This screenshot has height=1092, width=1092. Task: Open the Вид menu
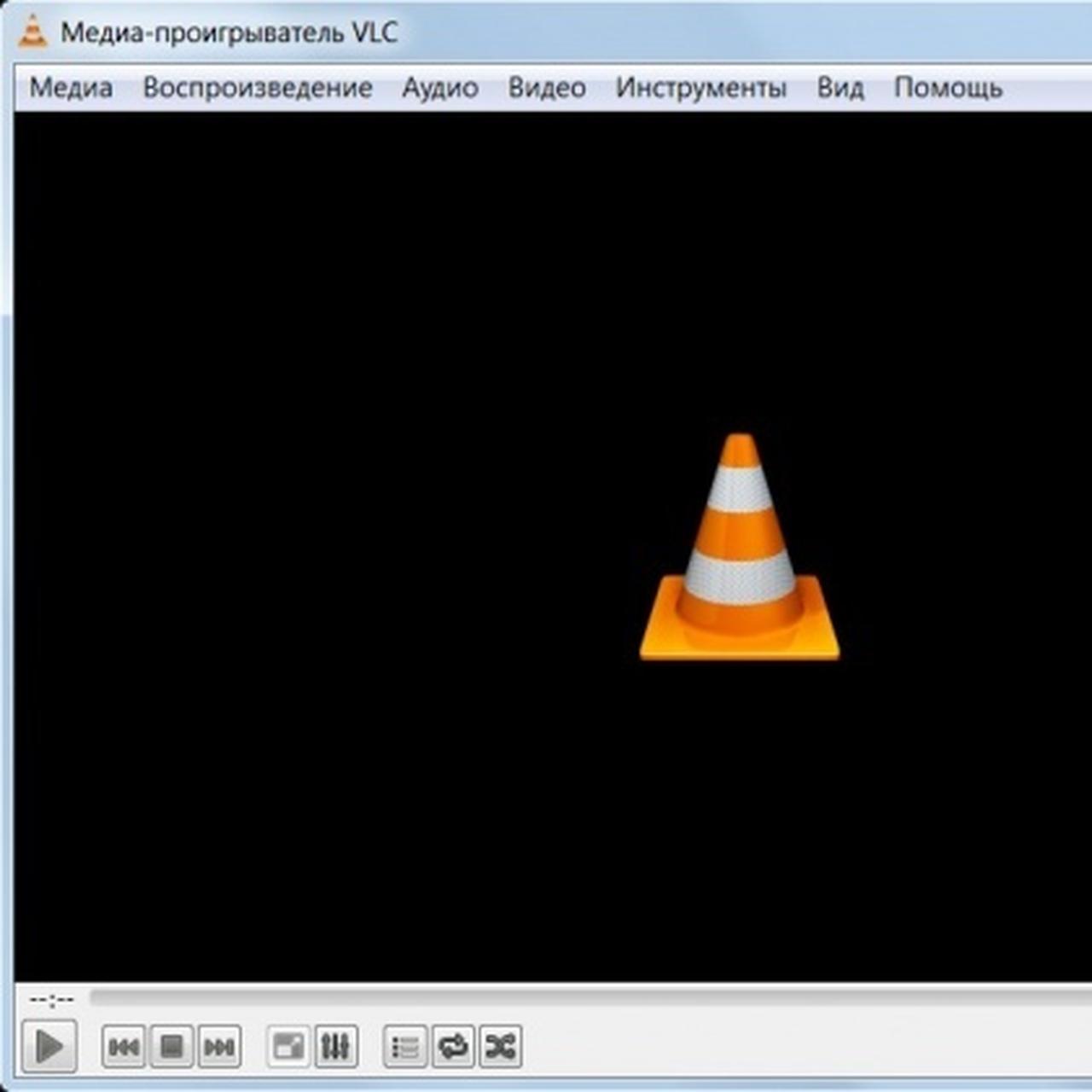pyautogui.click(x=840, y=88)
